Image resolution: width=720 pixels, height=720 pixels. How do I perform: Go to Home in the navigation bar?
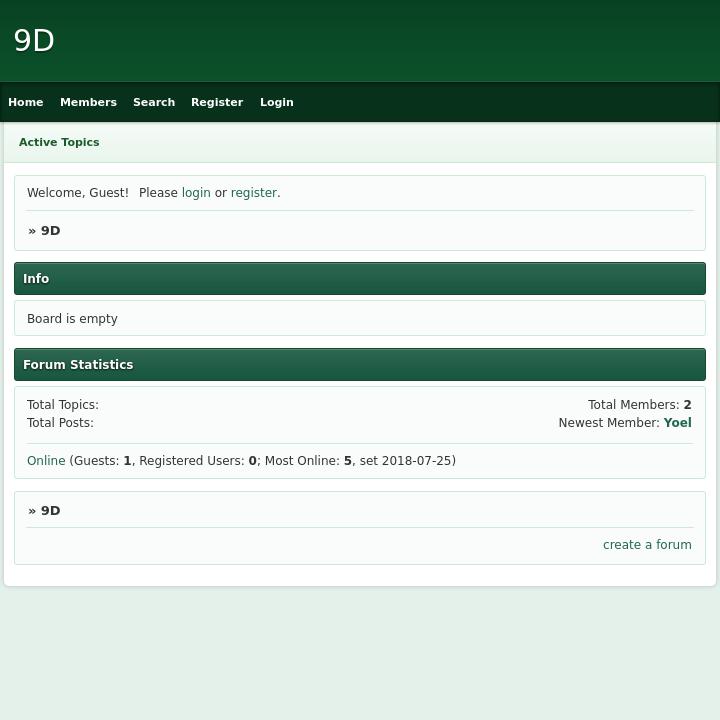point(26,102)
